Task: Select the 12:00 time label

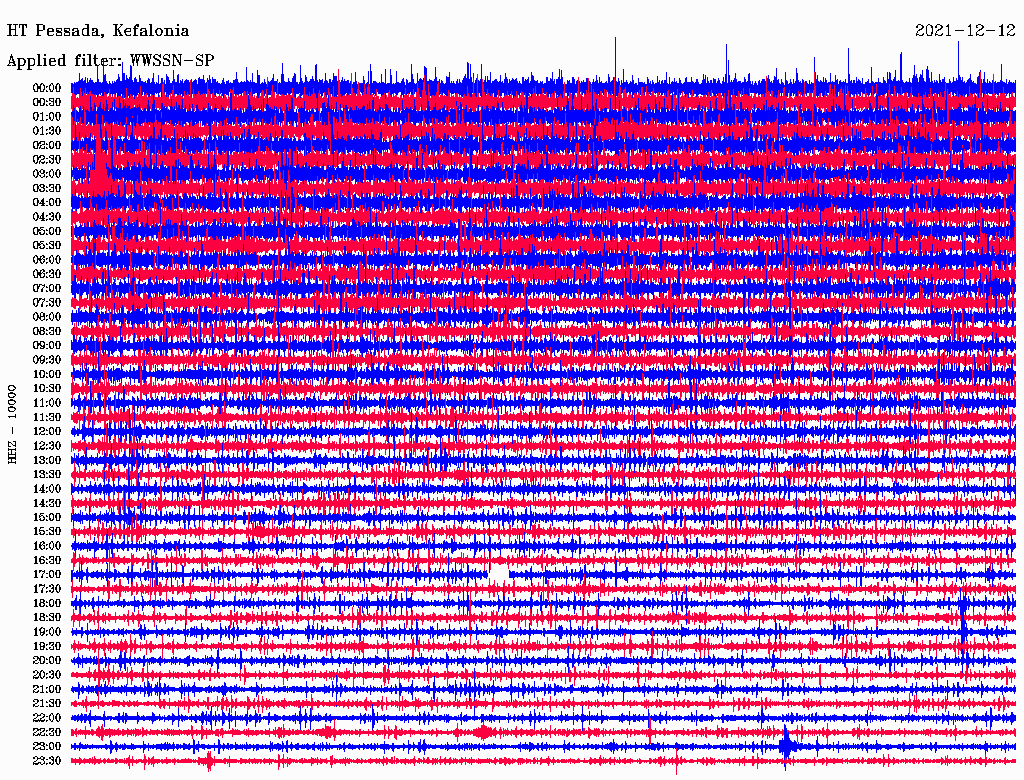Action: click(x=47, y=432)
